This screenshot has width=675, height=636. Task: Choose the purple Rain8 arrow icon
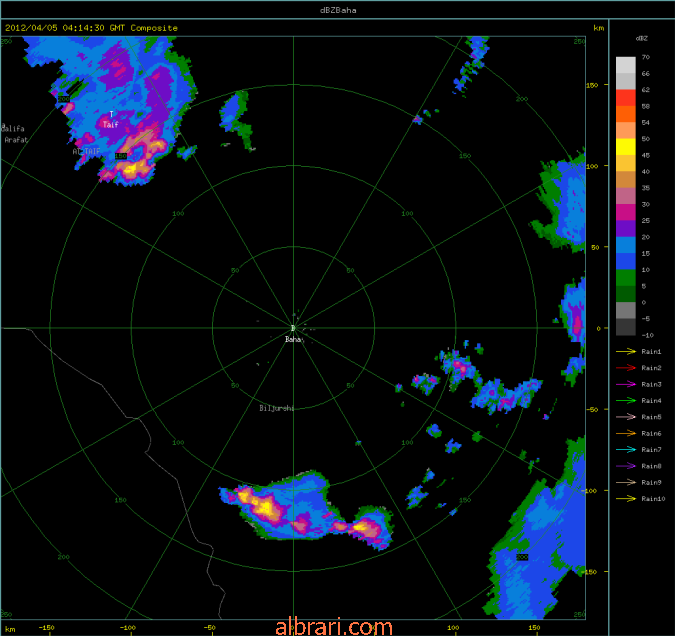pyautogui.click(x=626, y=466)
